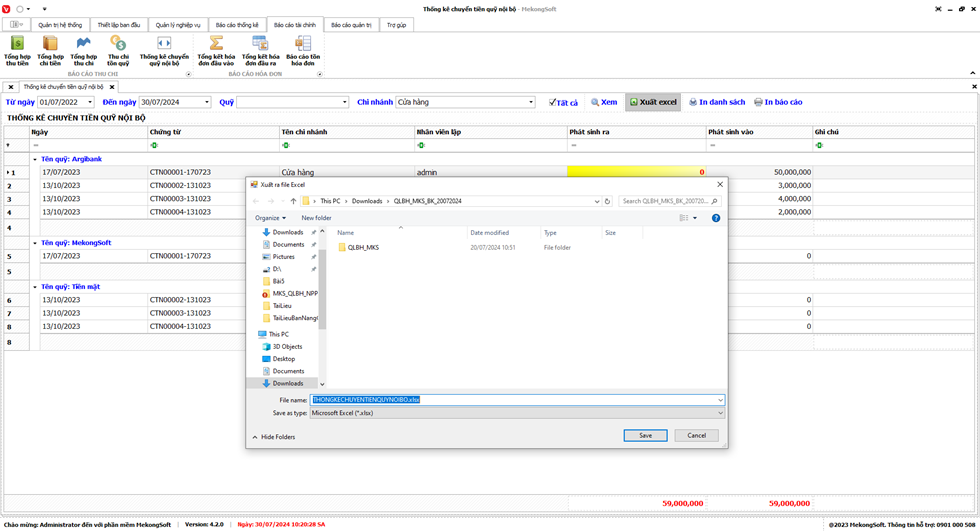Open the Trợ giúp tab
Image resolution: width=980 pixels, height=531 pixels.
pos(396,25)
